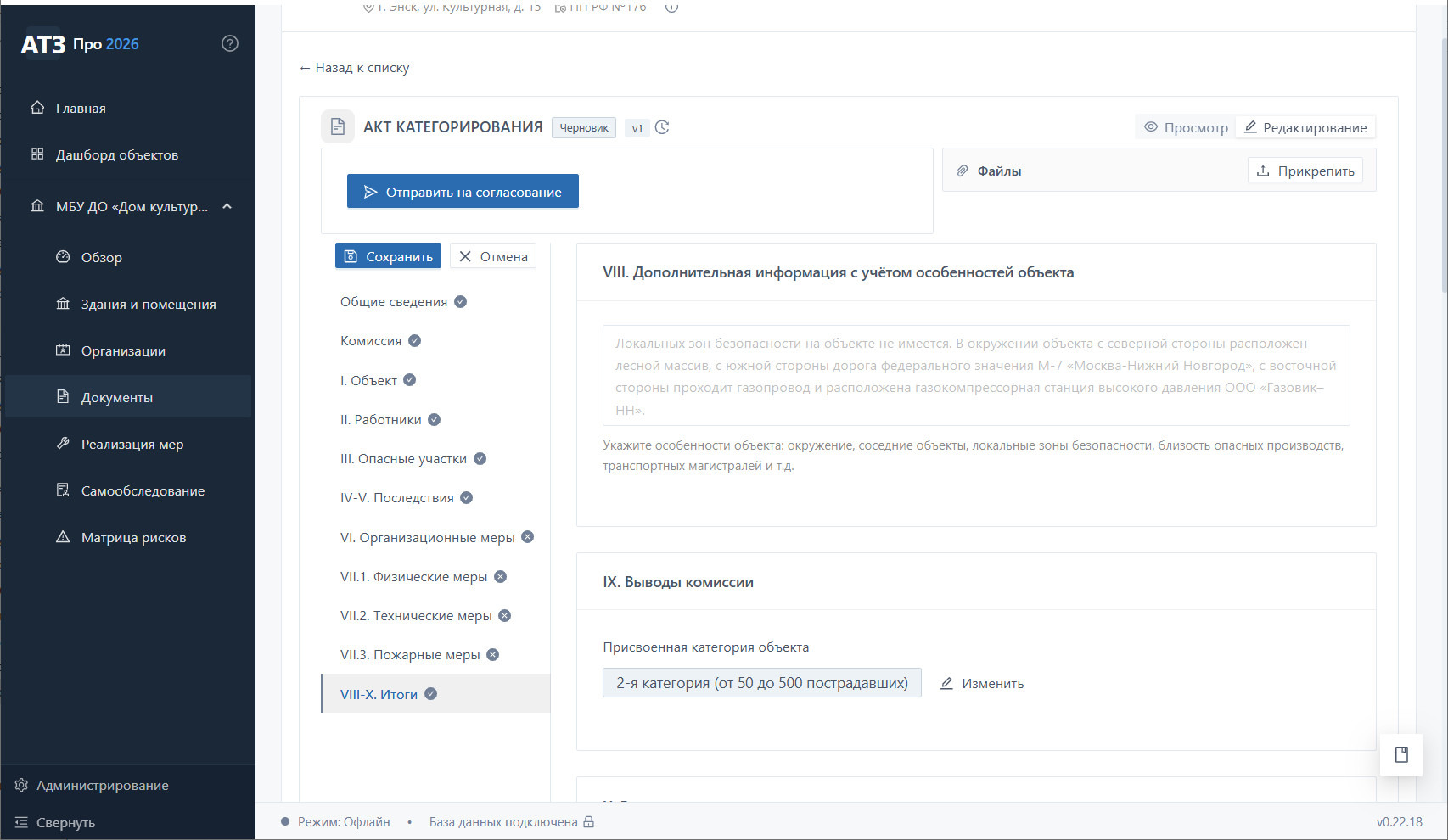Viewport: 1448px width, 840px height.
Task: Click the Обзор gauge icon
Action: coord(63,257)
